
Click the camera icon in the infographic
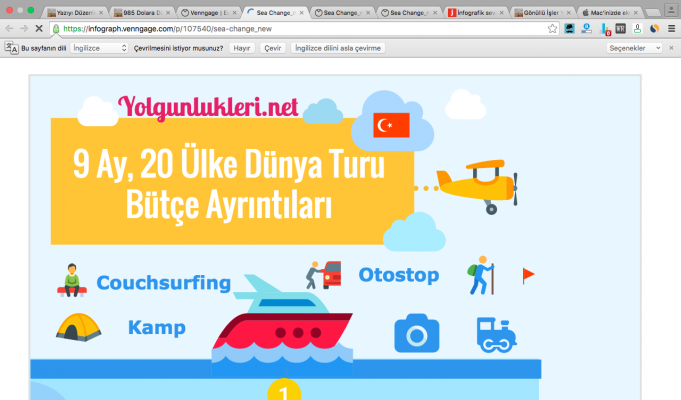[416, 333]
